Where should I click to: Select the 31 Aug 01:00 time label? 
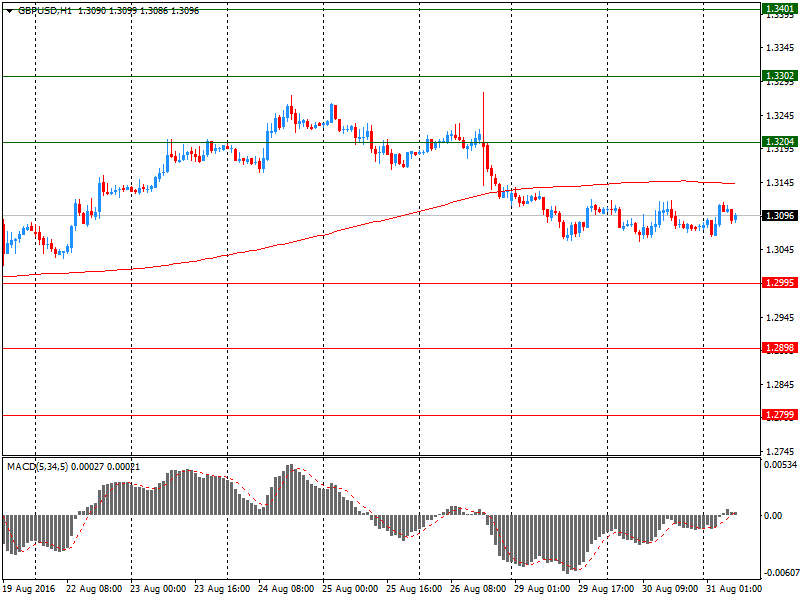(734, 589)
